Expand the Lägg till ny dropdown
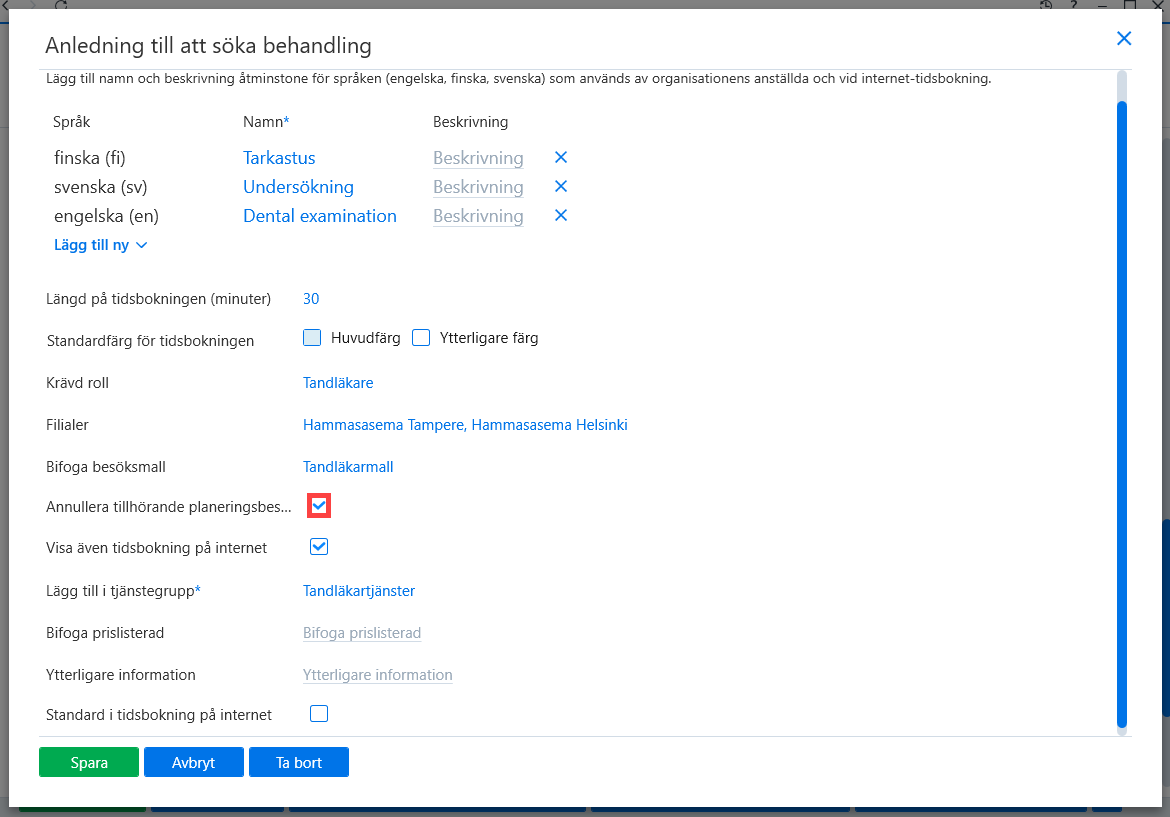 [x=101, y=245]
